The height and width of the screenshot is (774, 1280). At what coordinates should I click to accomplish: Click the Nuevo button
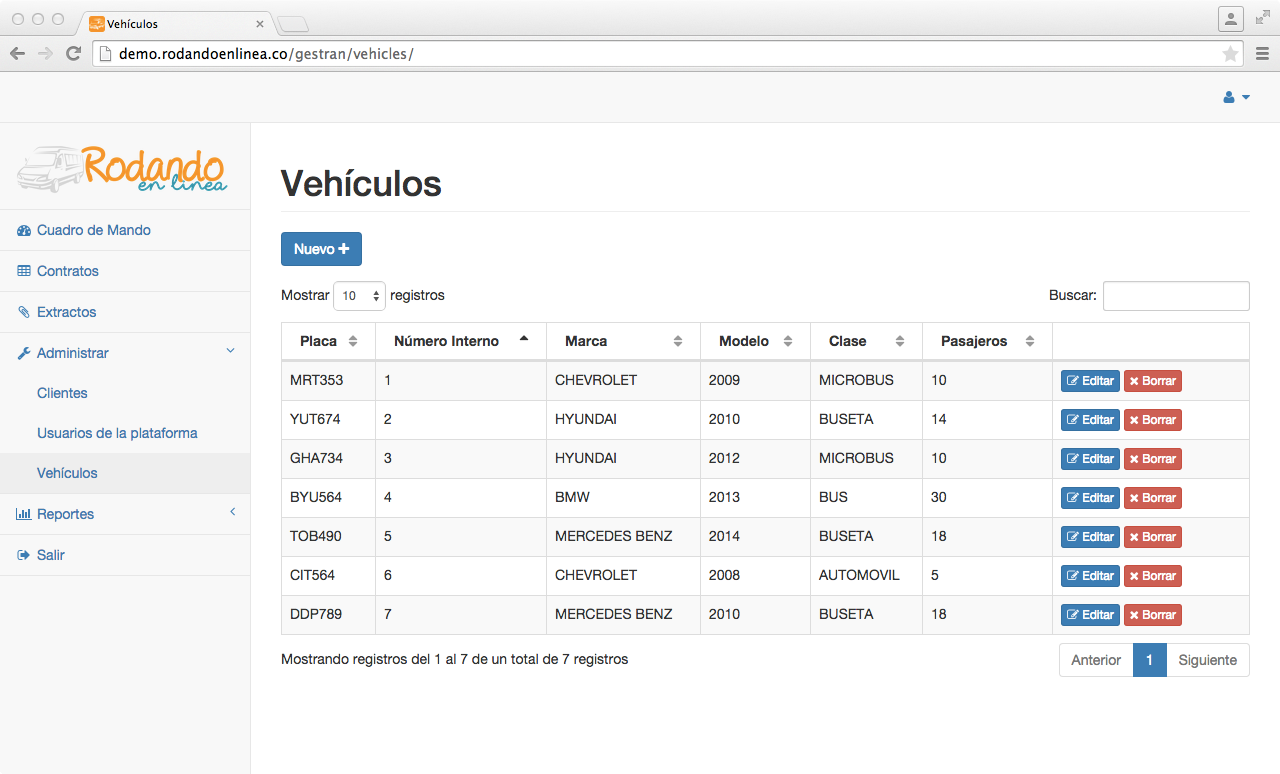pos(321,249)
